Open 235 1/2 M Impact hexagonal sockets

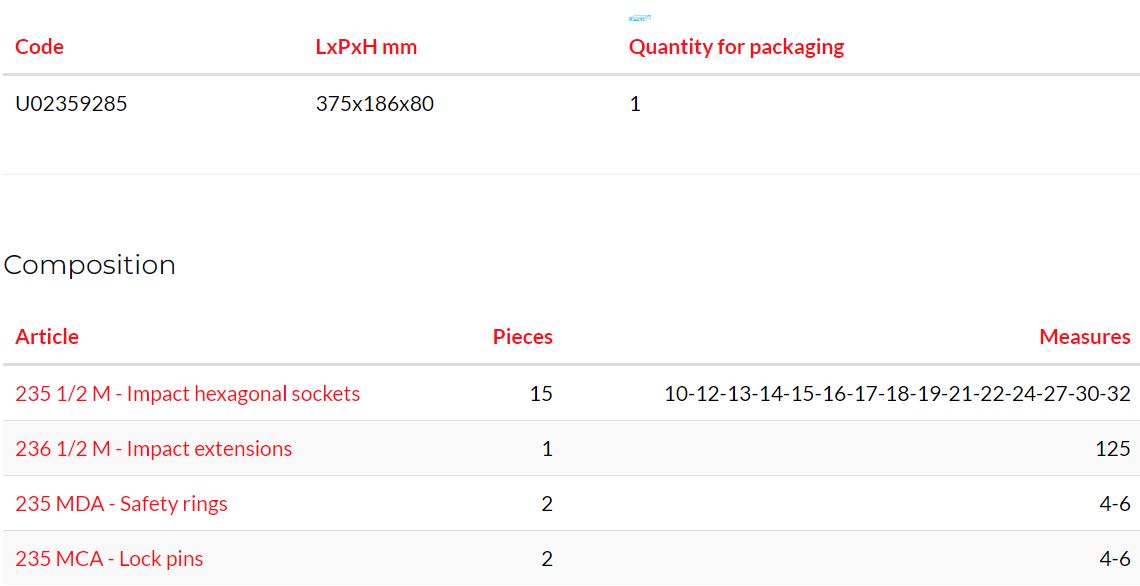[x=188, y=394]
